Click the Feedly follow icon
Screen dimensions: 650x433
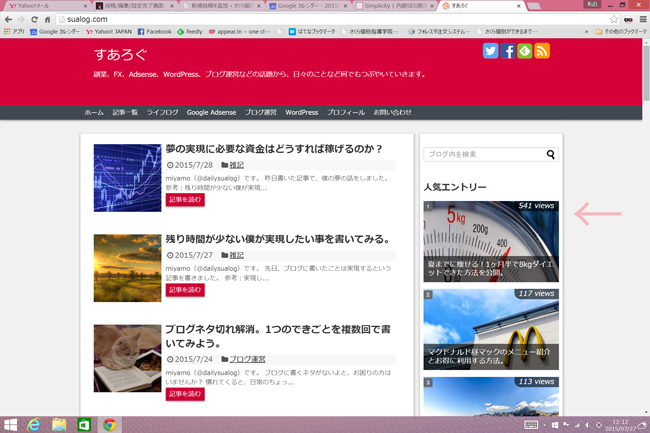point(525,51)
